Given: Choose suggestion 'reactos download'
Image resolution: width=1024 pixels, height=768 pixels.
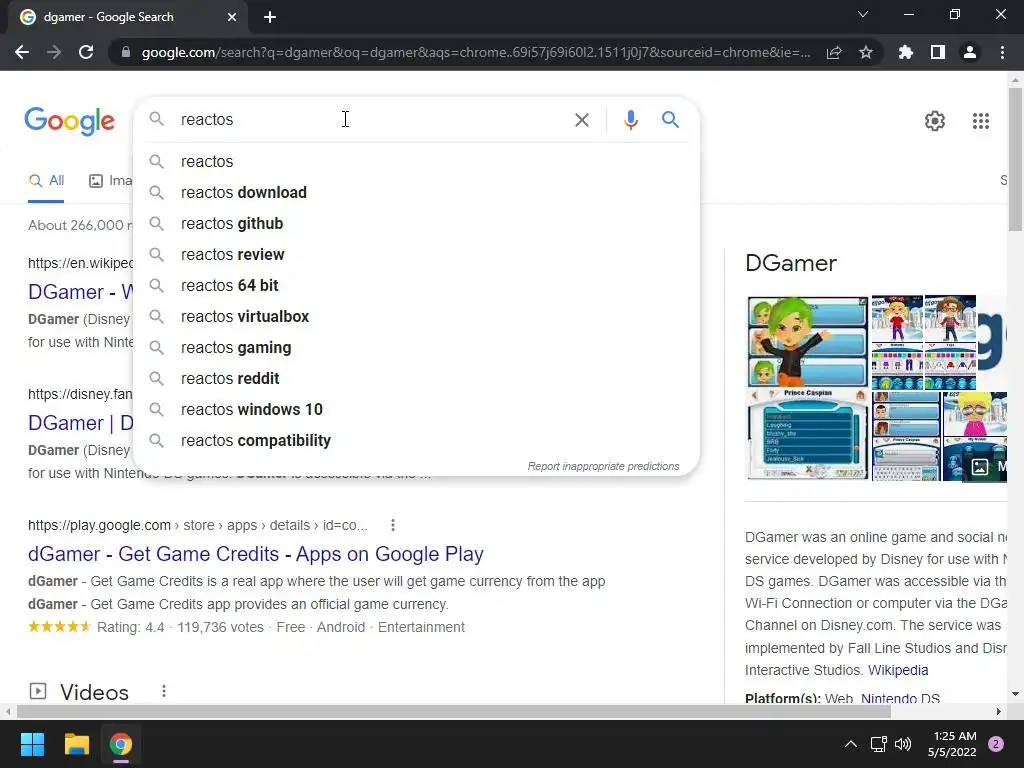Looking at the screenshot, I should (417, 193).
